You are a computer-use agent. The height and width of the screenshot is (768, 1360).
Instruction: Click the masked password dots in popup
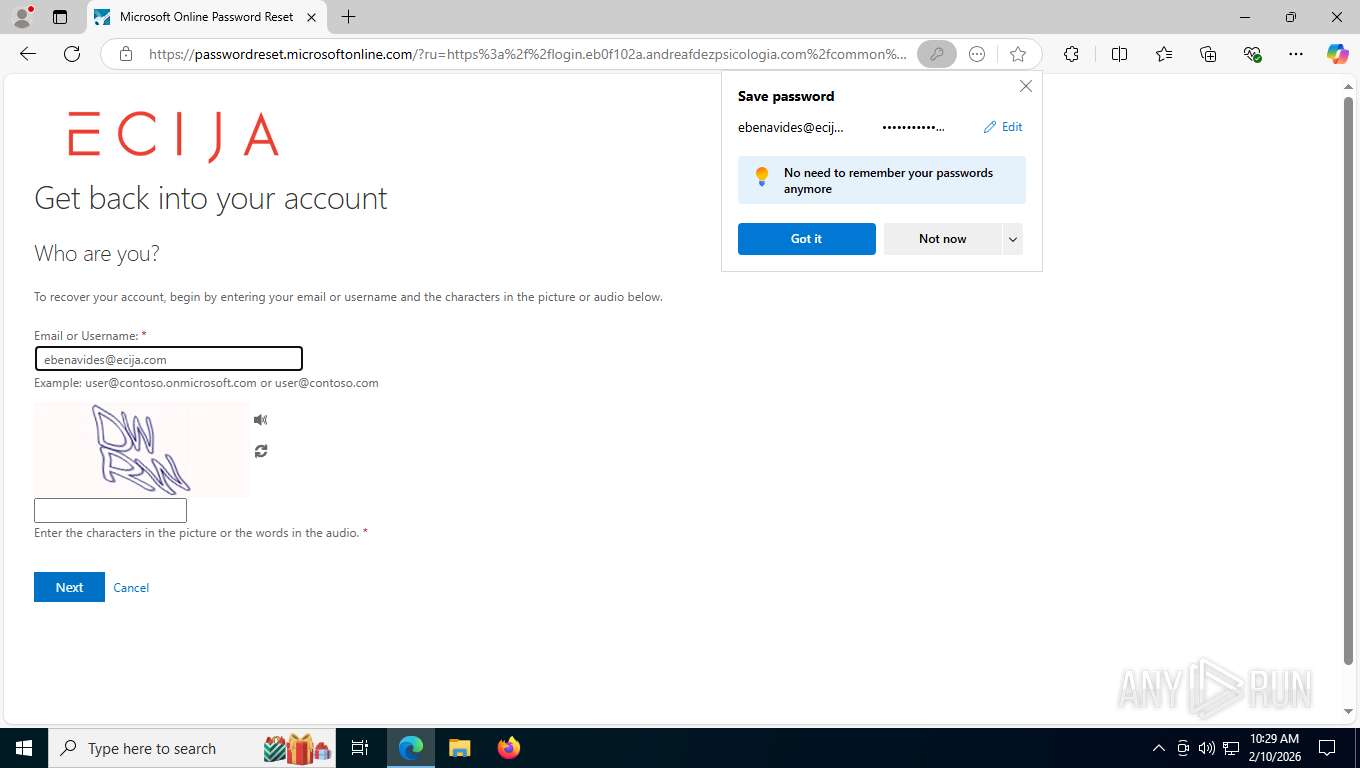point(913,127)
